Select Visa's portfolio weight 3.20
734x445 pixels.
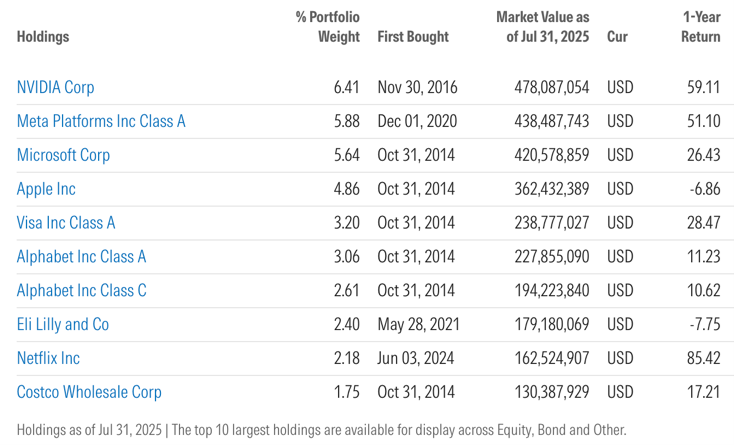(346, 223)
